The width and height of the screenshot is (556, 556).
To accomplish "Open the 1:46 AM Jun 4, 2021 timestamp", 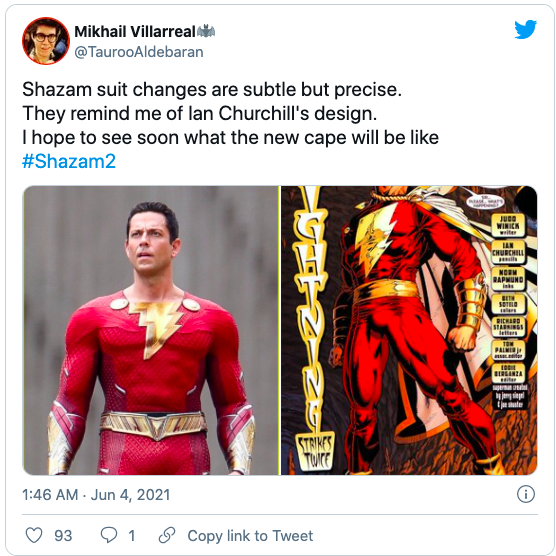I will [96, 495].
